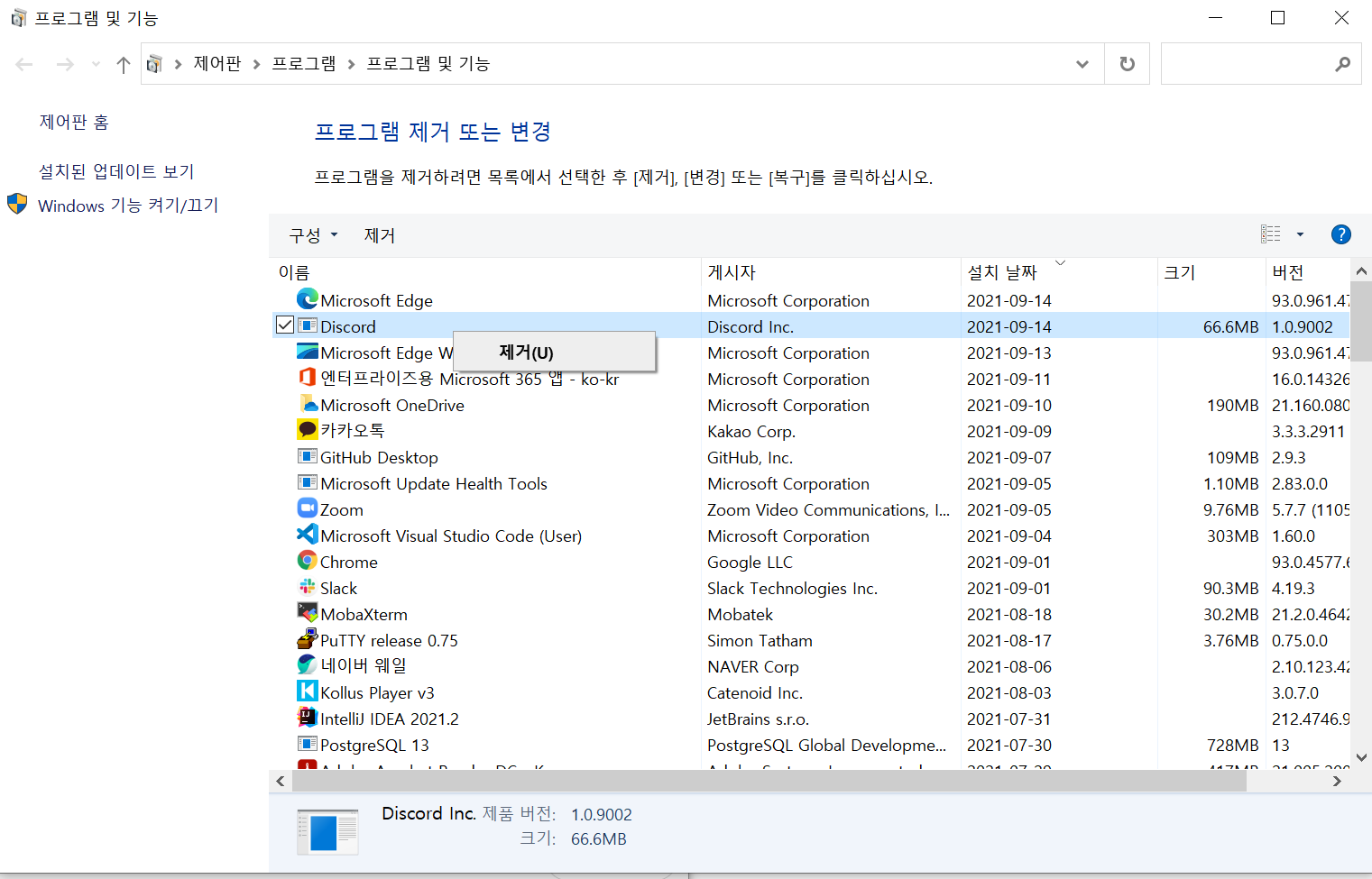Open the recent locations dropdown arrow

[96, 64]
